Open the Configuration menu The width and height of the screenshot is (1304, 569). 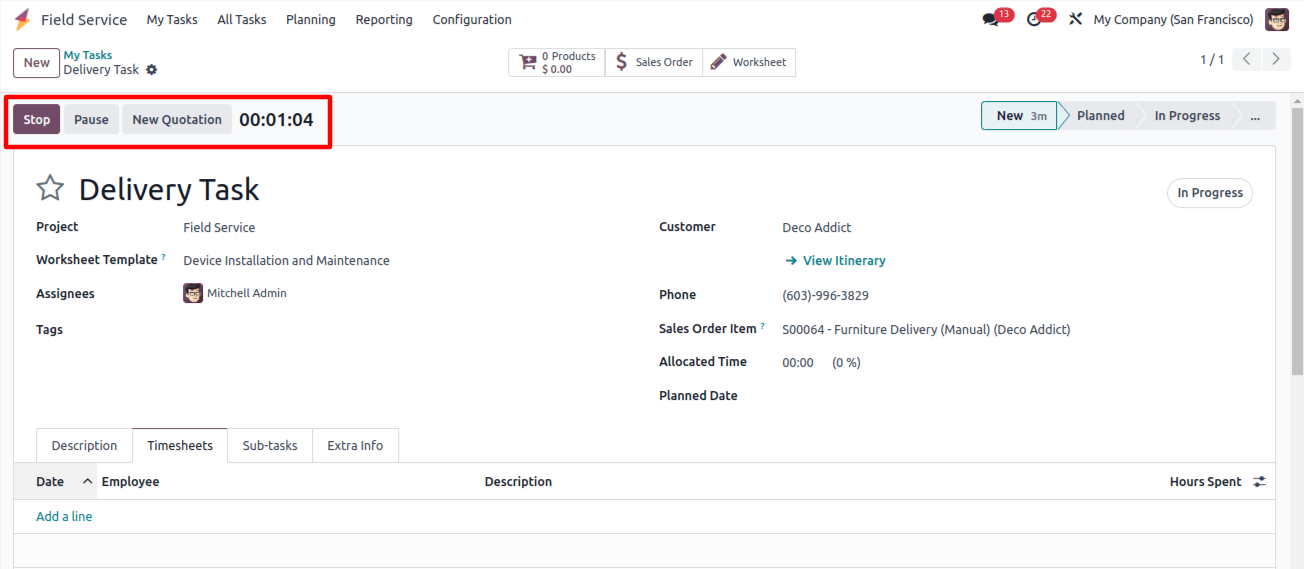pos(472,20)
